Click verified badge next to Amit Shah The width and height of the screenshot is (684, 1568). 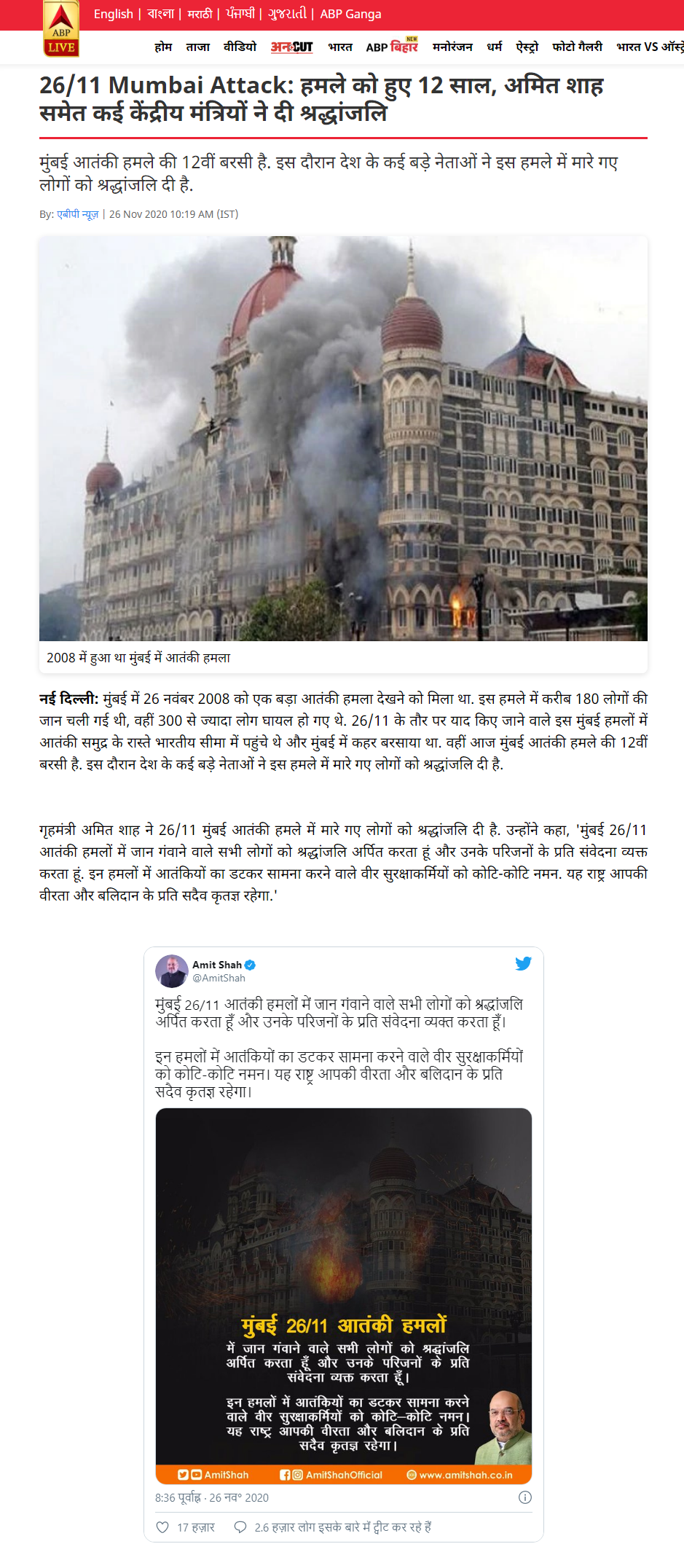[250, 965]
